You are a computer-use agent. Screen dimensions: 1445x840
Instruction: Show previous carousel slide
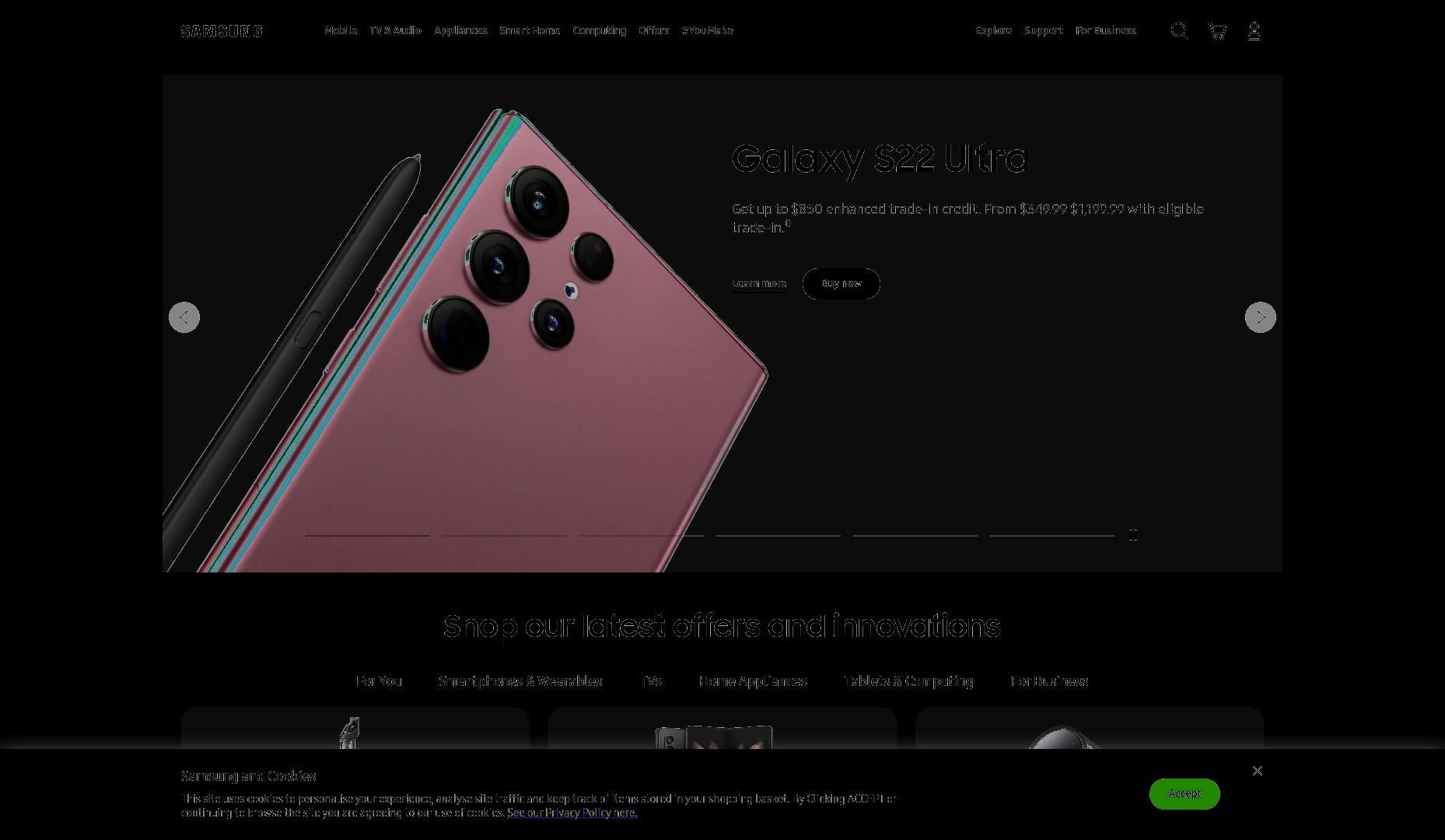click(x=184, y=317)
